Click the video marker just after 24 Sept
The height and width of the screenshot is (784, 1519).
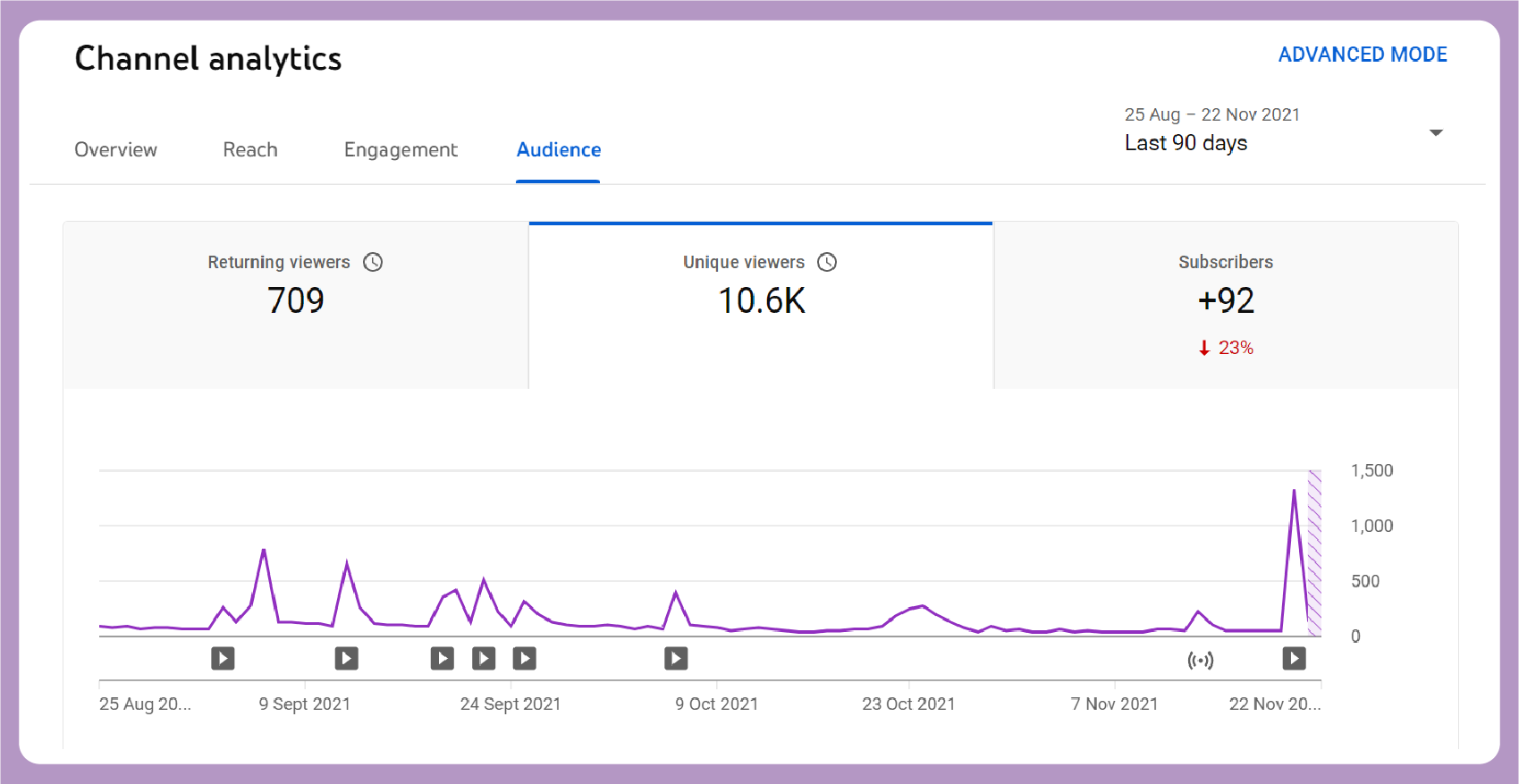point(524,659)
